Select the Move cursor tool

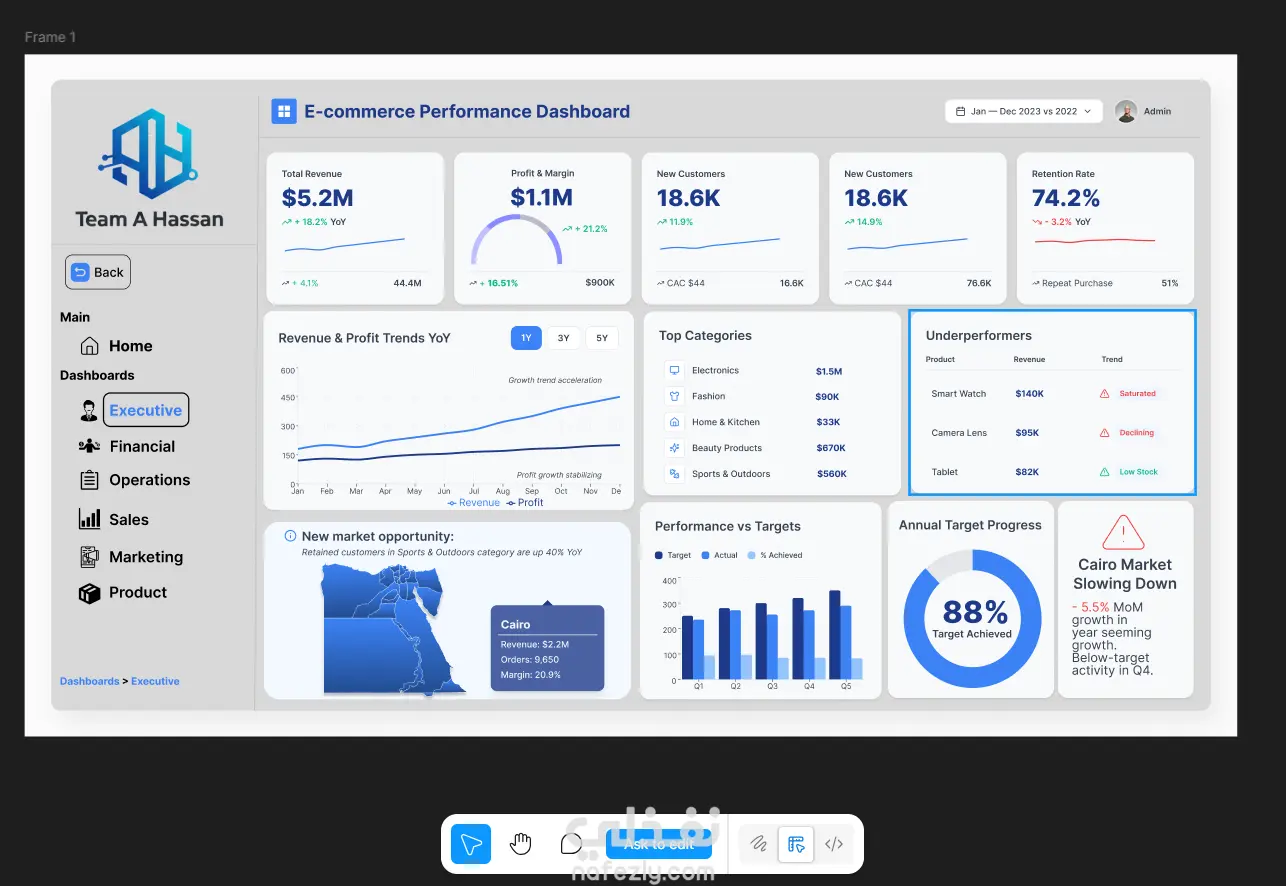(x=471, y=844)
